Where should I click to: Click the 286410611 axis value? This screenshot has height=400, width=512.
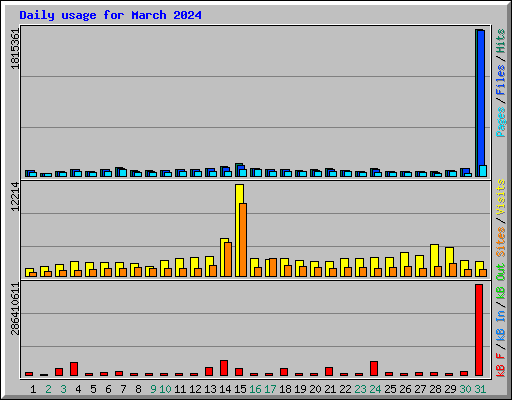(15, 308)
